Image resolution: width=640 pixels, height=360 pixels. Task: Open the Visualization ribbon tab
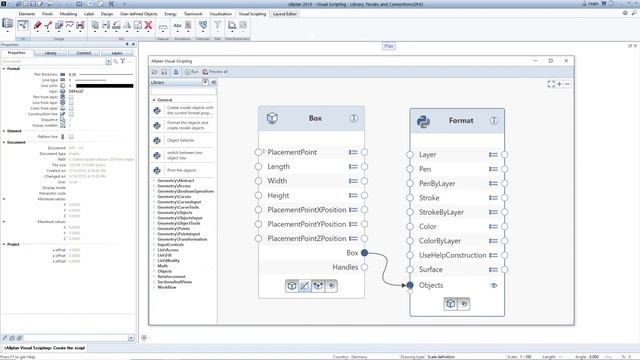point(220,14)
